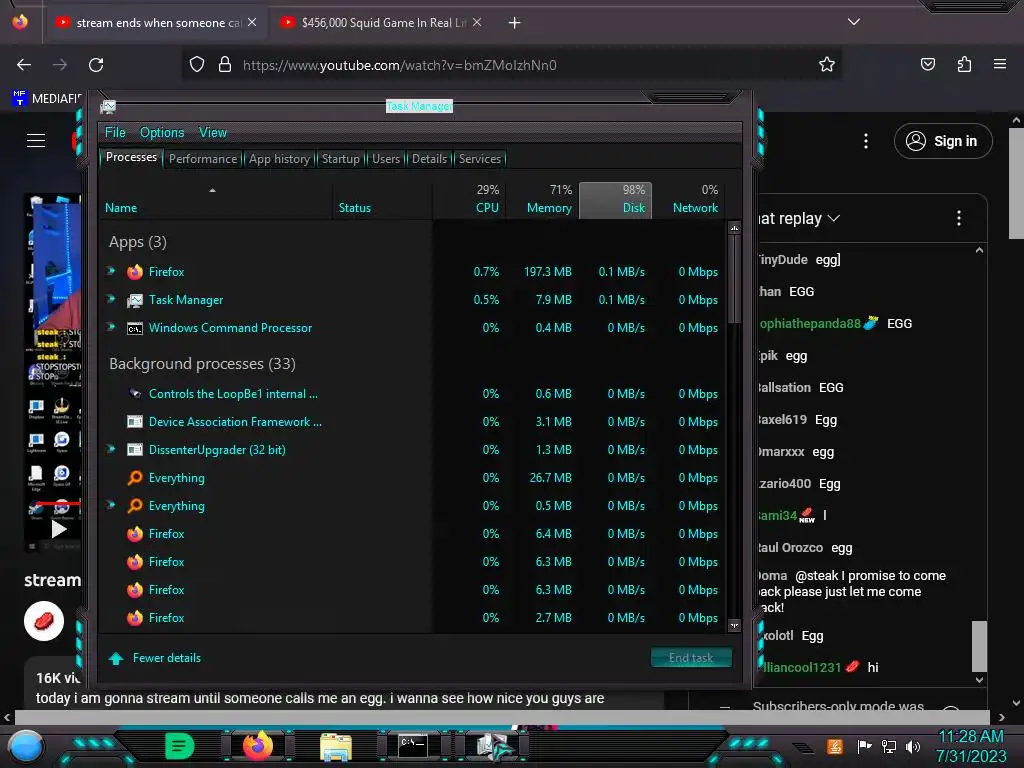
Task: Open the Command Prompt taskbar icon
Action: tap(413, 746)
